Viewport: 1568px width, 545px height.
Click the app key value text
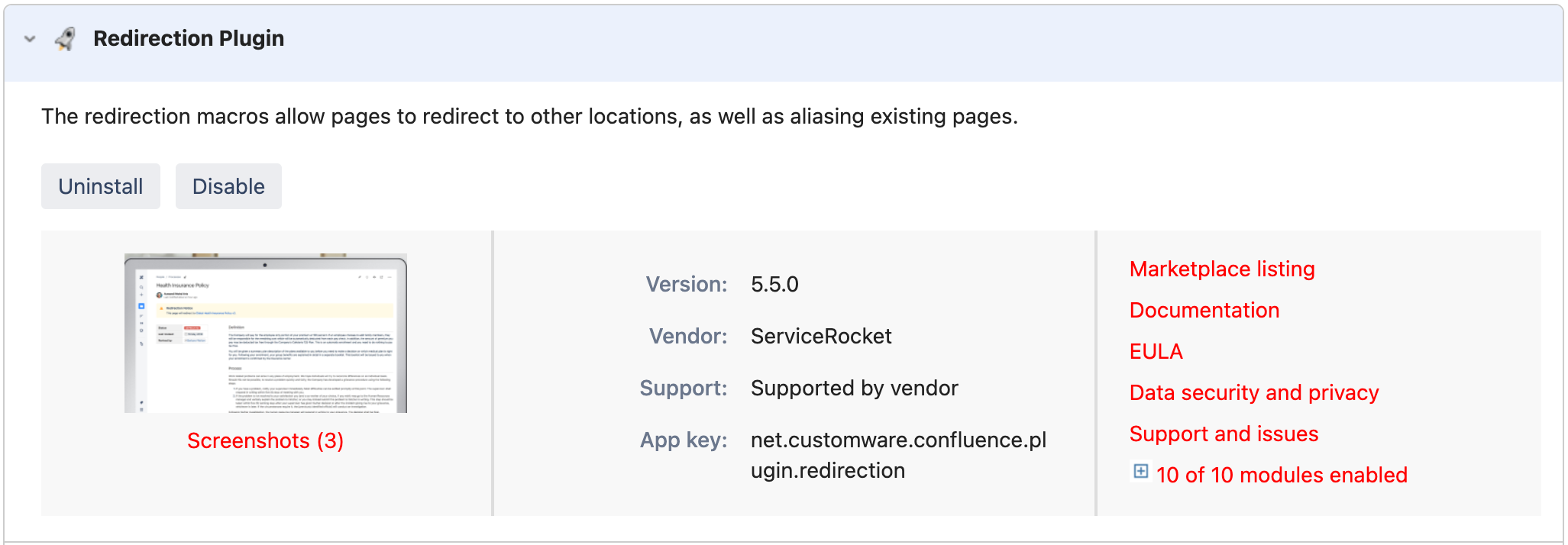tap(898, 455)
